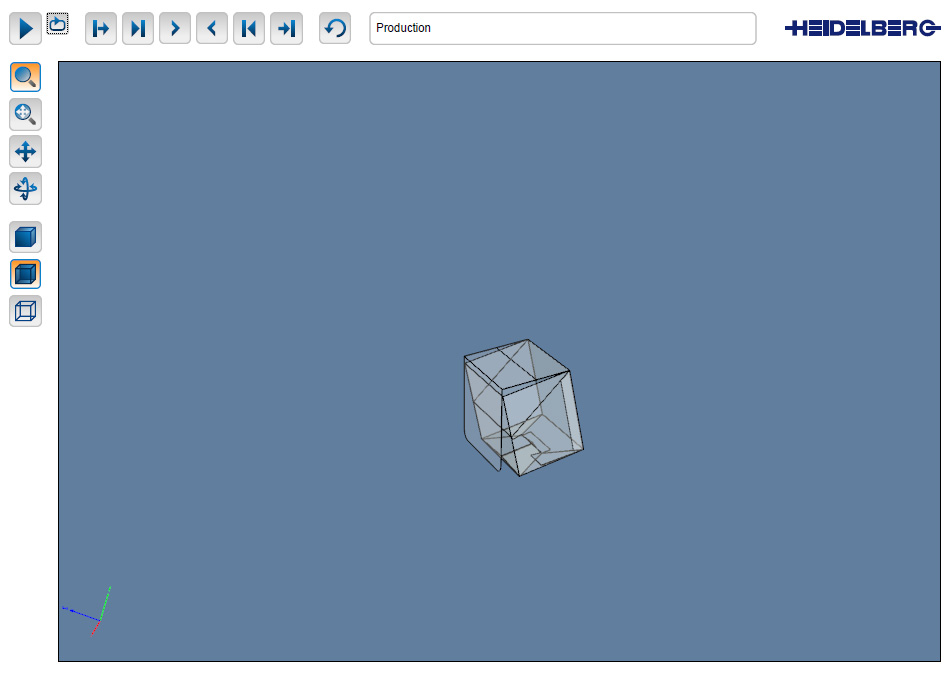Skip back to the beginning
950x676 pixels.
(x=249, y=28)
